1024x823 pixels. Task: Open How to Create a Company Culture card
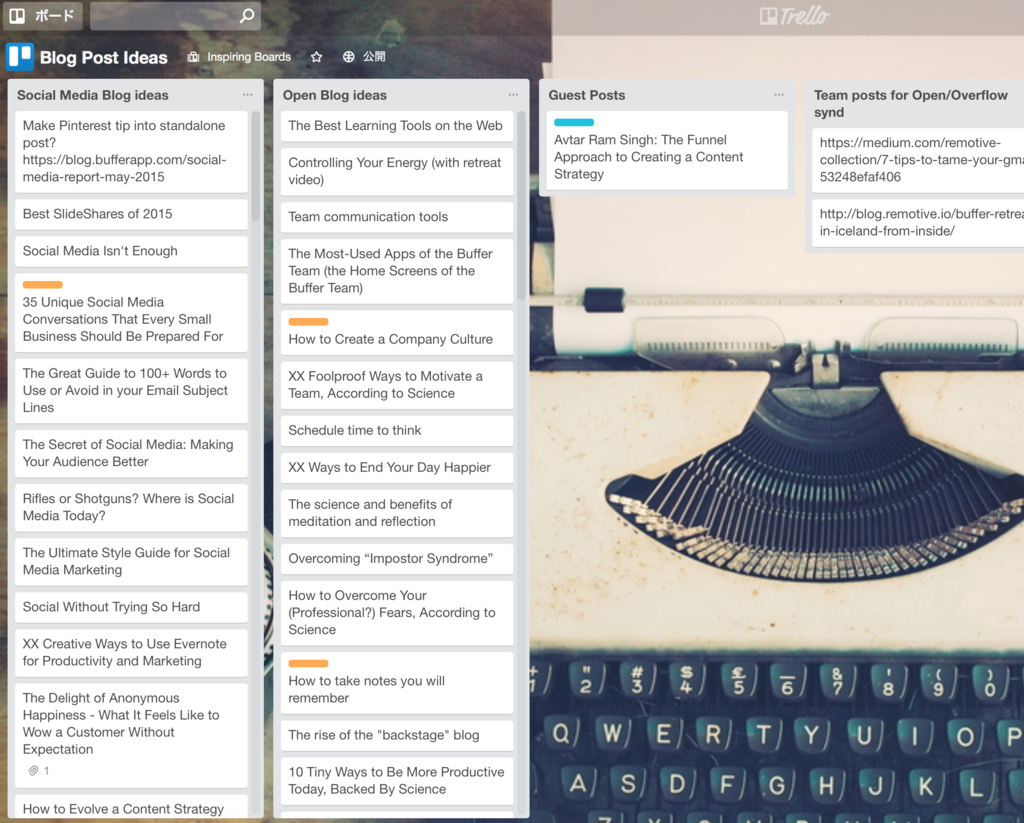click(397, 332)
